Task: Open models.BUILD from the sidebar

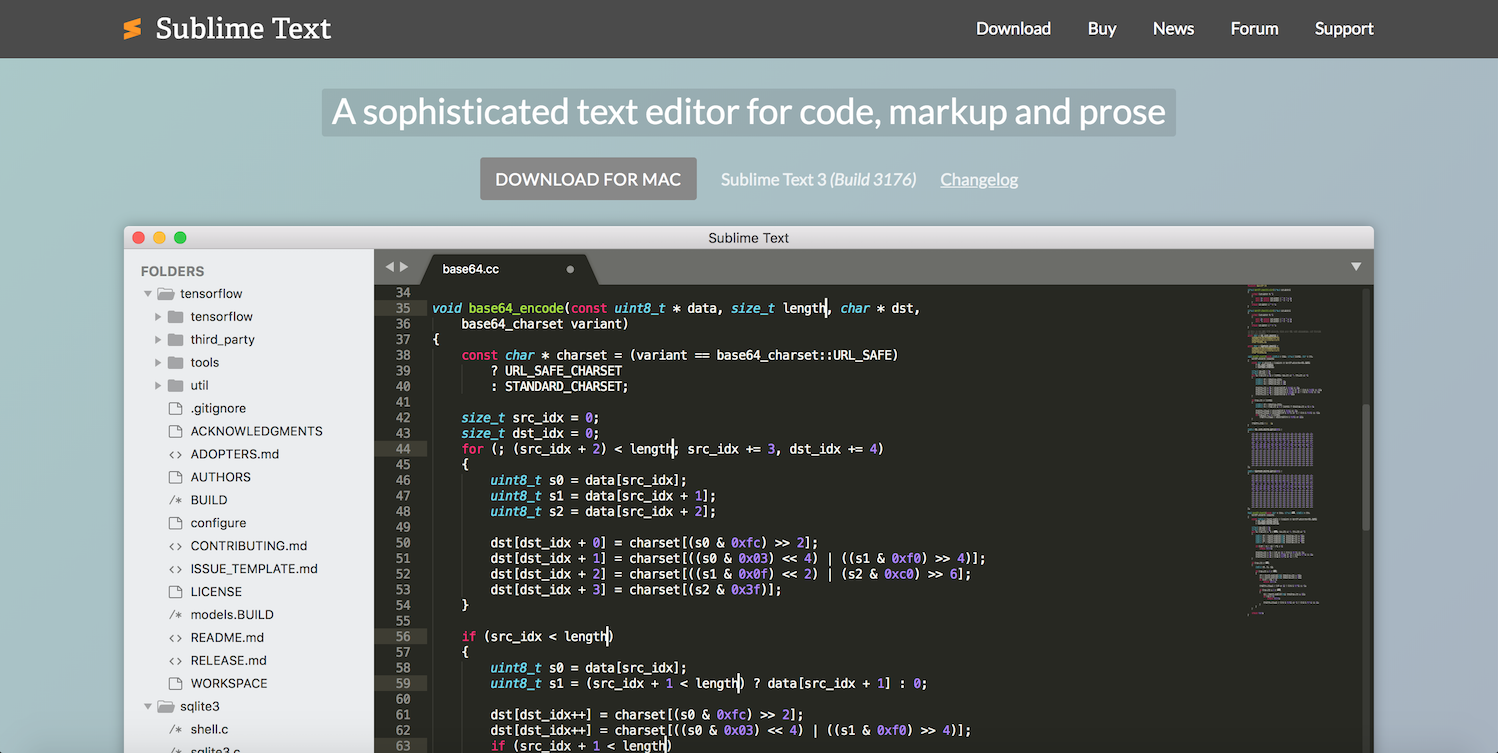Action: 232,615
